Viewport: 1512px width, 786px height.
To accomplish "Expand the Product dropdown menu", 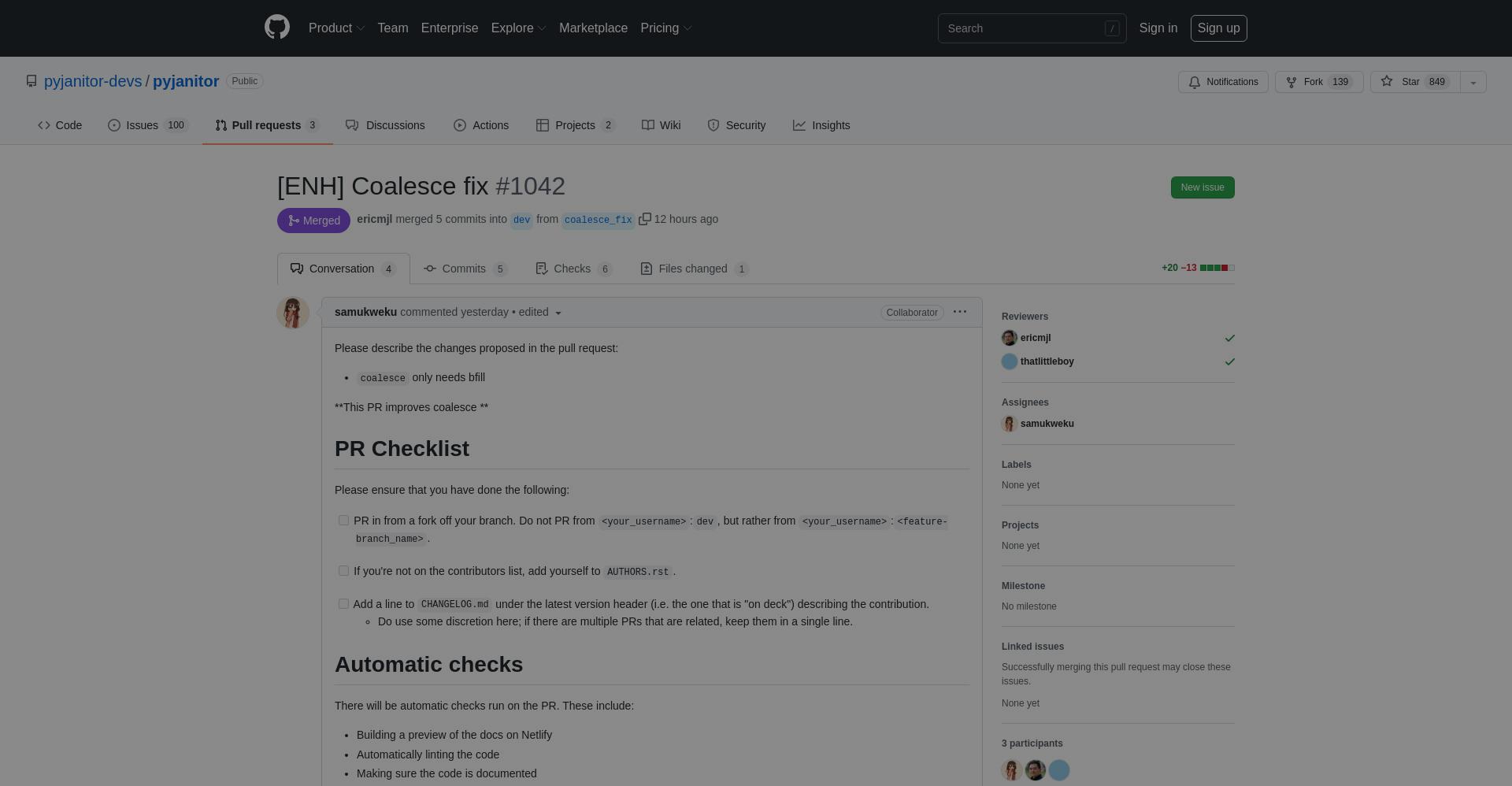I will pos(336,28).
